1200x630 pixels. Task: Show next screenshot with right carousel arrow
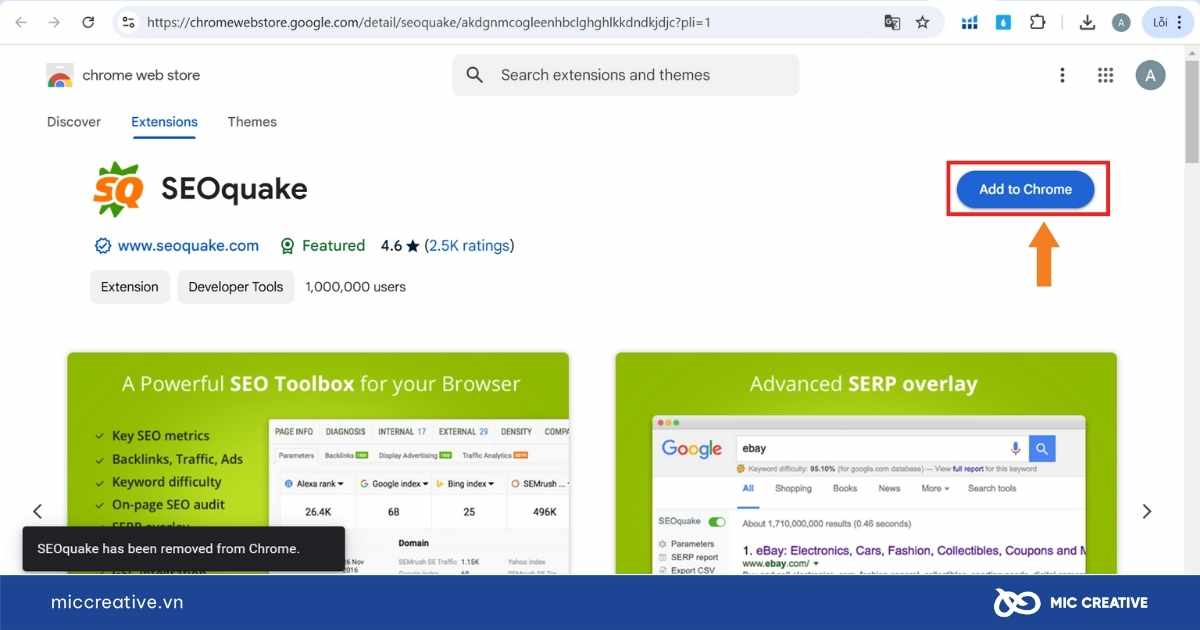[1147, 511]
